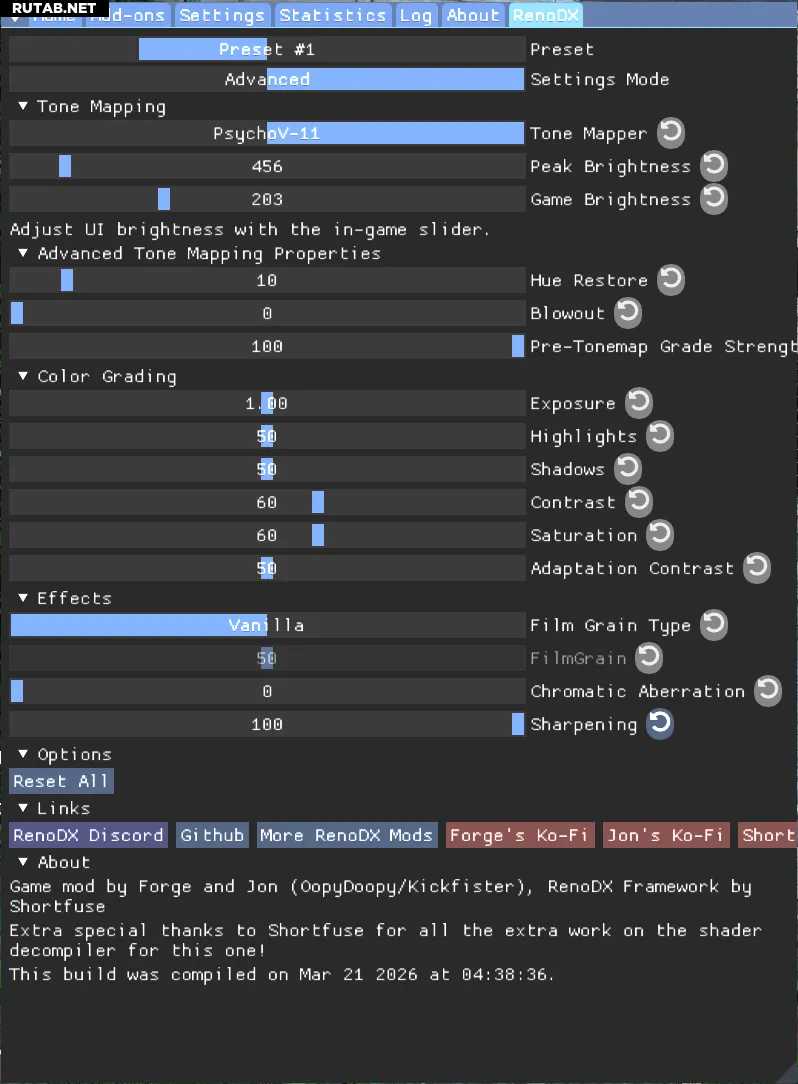Reset the Hue Restore setting

[670, 279]
